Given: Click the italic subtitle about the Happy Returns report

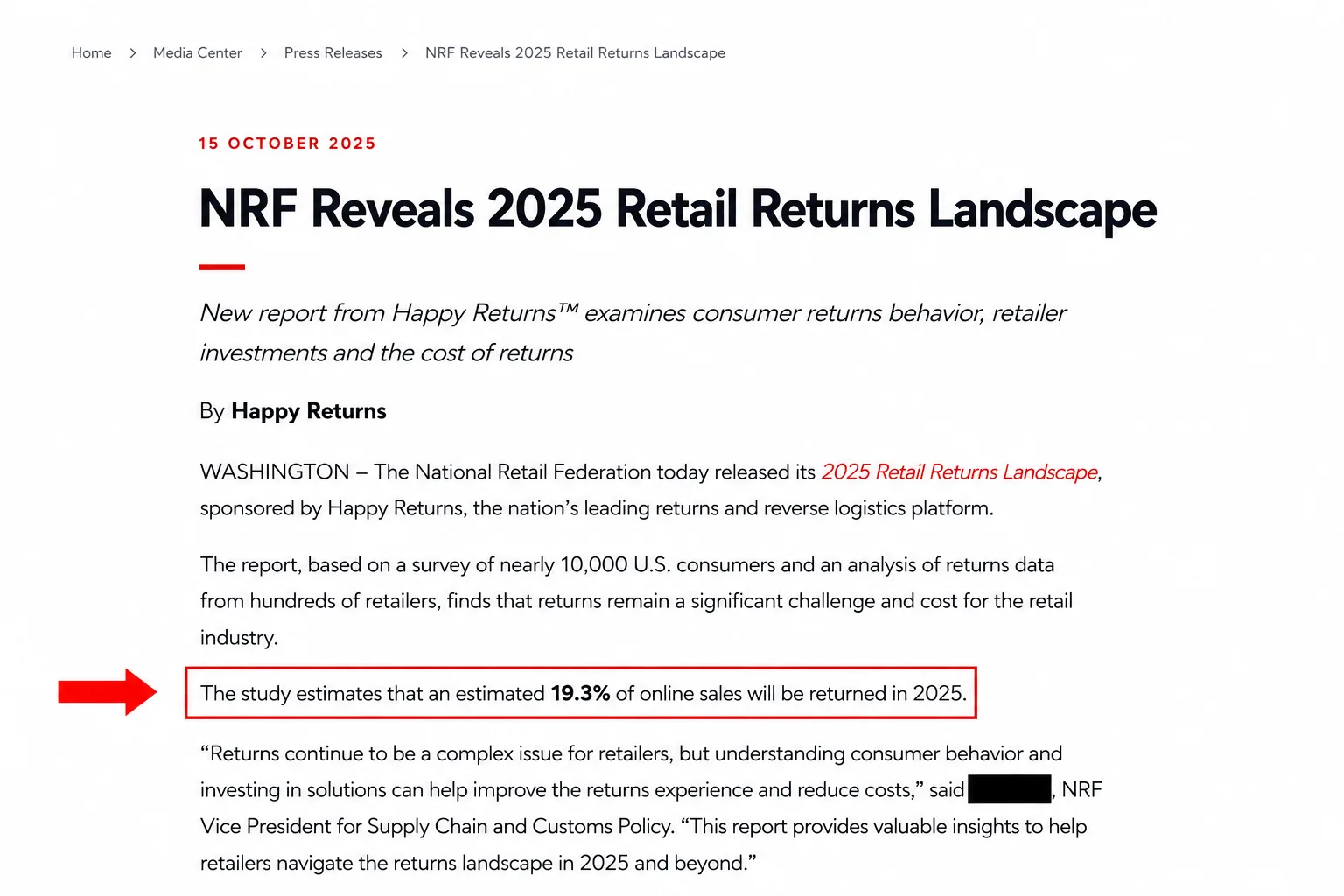Looking at the screenshot, I should [x=633, y=332].
